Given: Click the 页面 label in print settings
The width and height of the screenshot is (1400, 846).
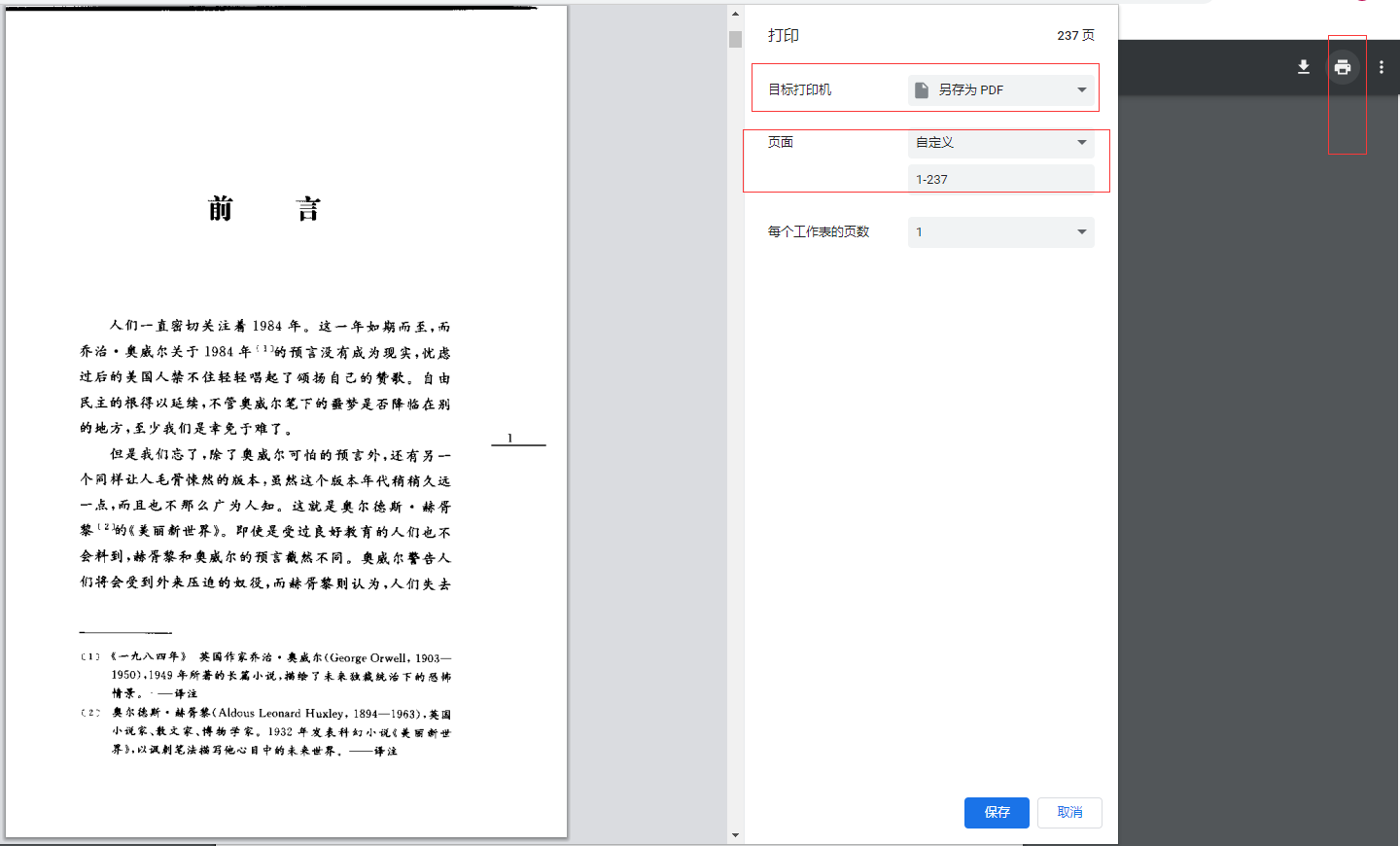Looking at the screenshot, I should (781, 143).
